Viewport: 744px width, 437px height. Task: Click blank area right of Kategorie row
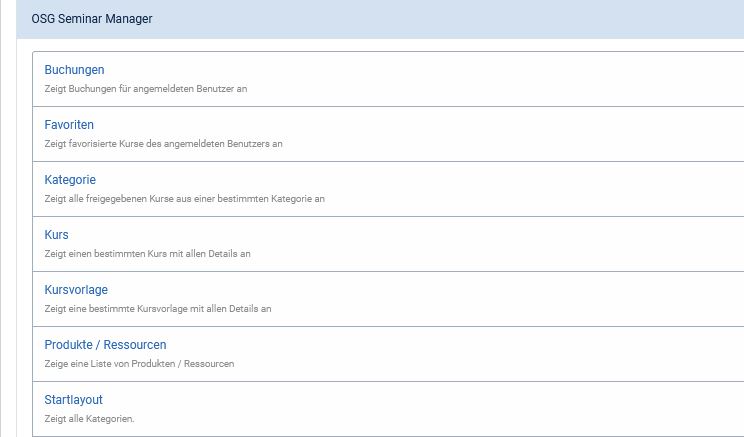click(x=550, y=189)
